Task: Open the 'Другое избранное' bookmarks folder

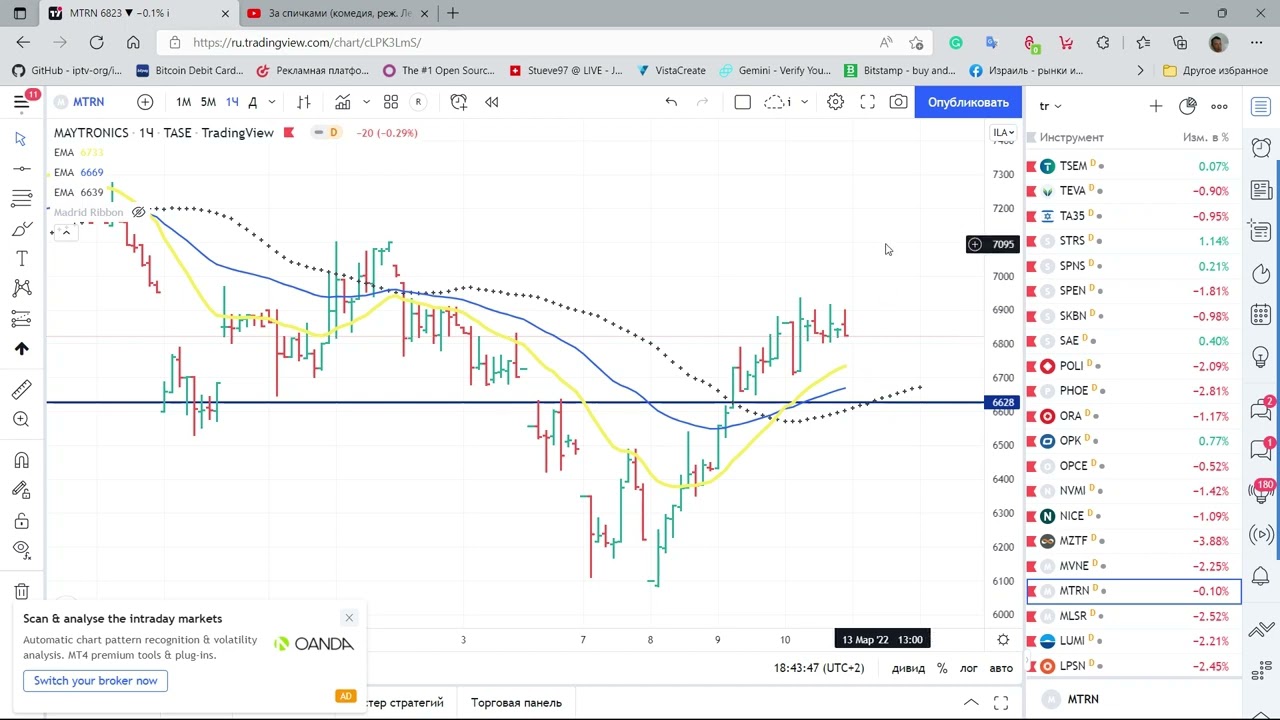Action: [1215, 71]
